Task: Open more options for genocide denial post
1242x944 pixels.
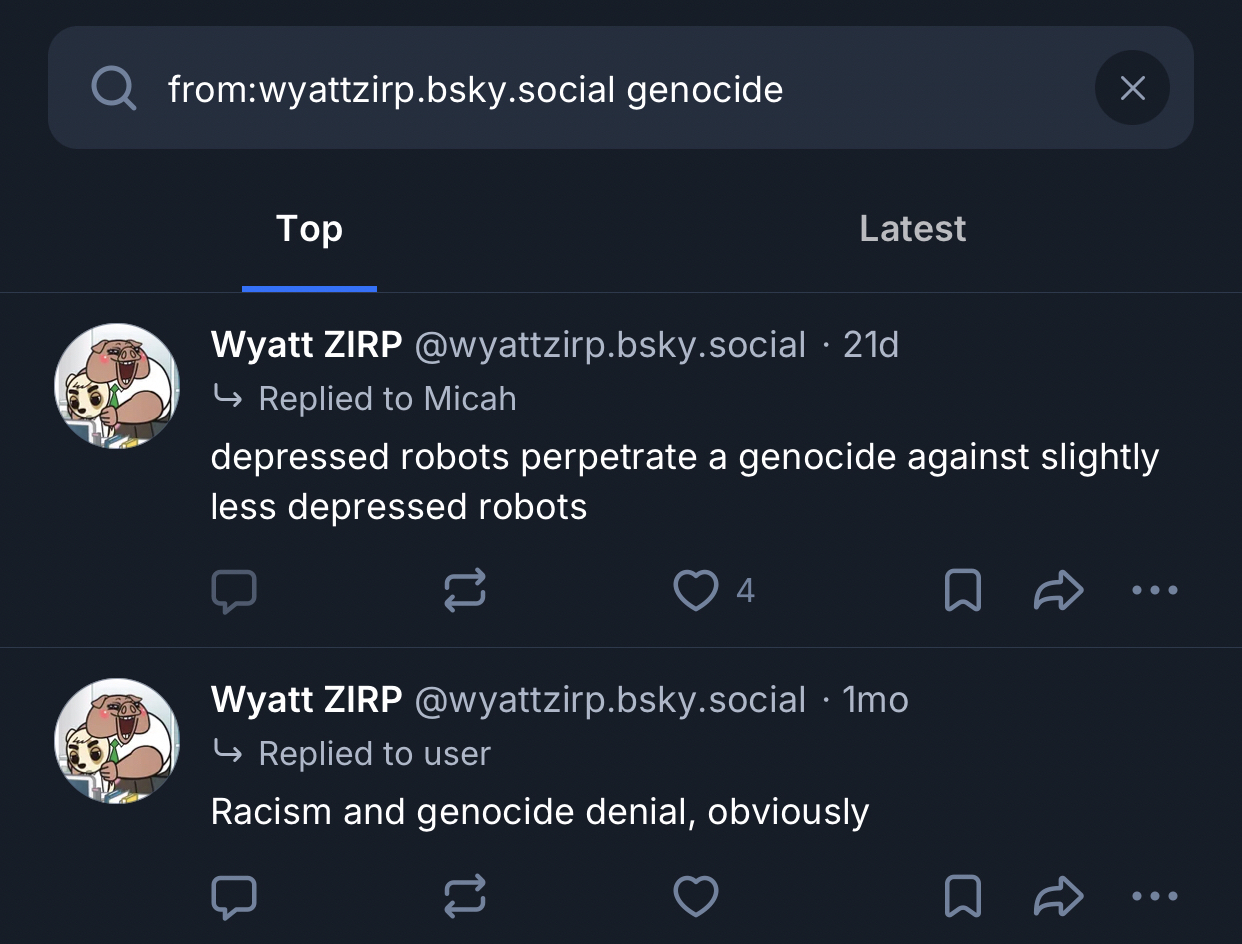Action: click(1155, 896)
